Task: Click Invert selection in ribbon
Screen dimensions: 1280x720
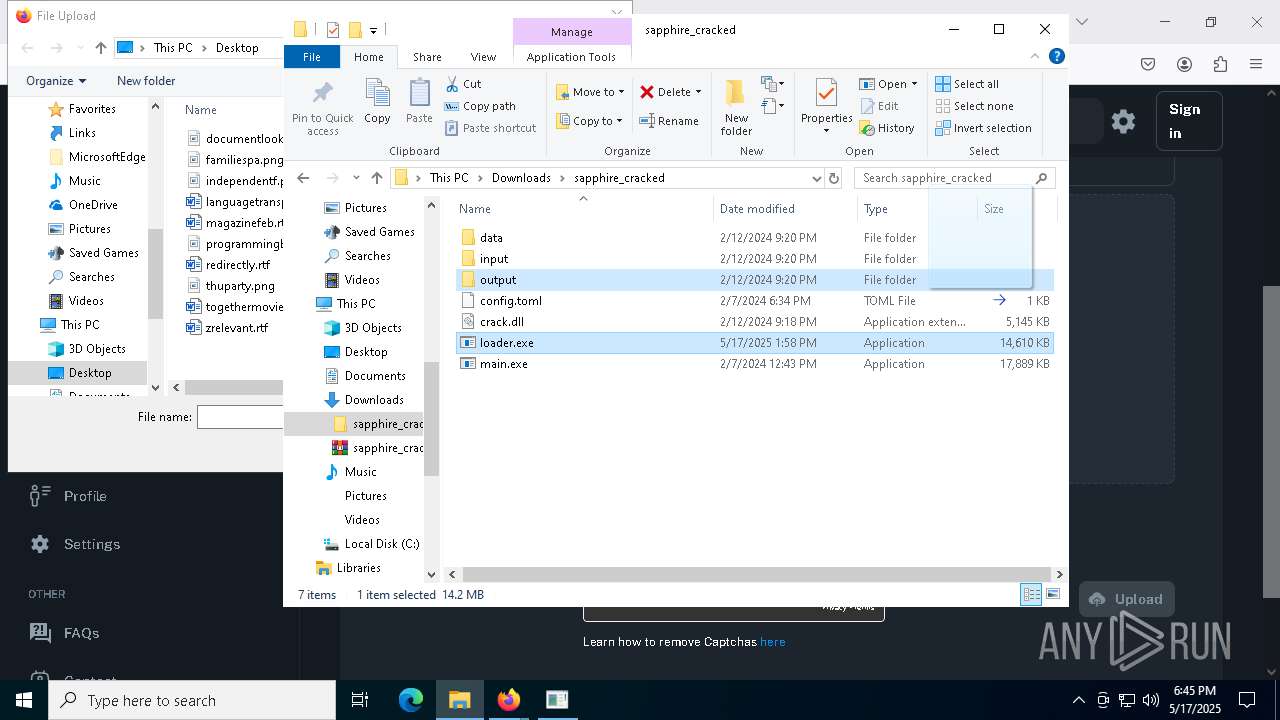Action: pos(983,128)
